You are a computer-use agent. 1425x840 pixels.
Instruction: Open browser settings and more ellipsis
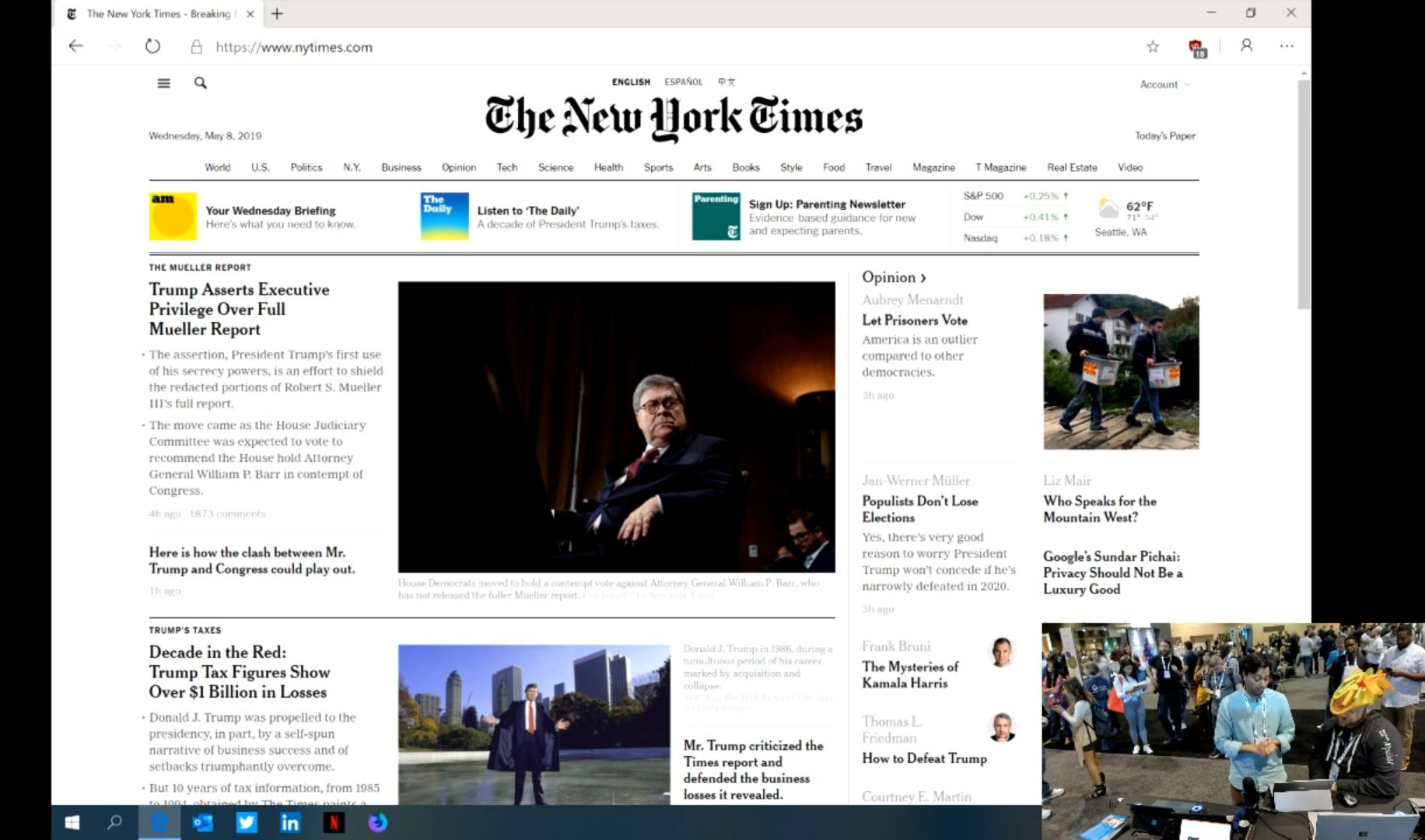pyautogui.click(x=1287, y=46)
